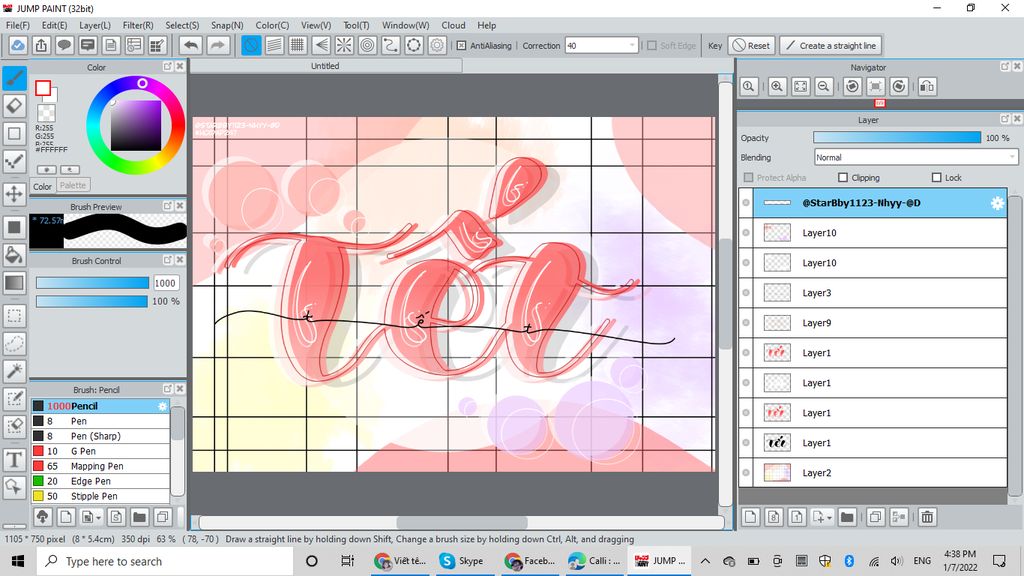Screen dimensions: 1024x576
Task: Open the Filter(R) menu
Action: 138,25
